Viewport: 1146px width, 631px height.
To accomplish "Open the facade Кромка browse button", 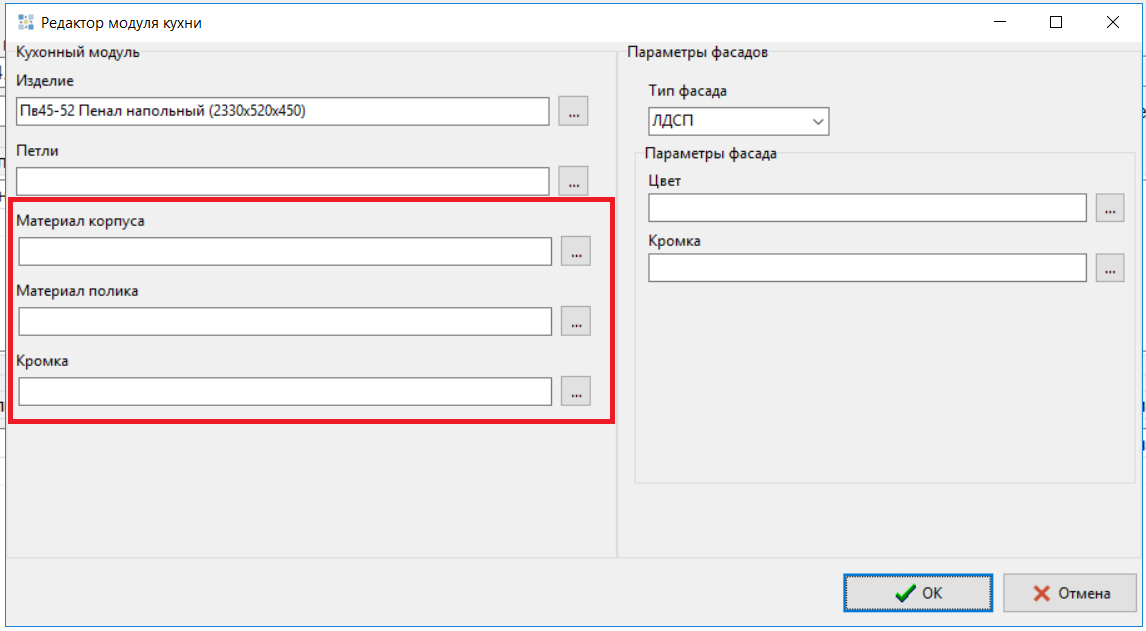I will [1109, 268].
